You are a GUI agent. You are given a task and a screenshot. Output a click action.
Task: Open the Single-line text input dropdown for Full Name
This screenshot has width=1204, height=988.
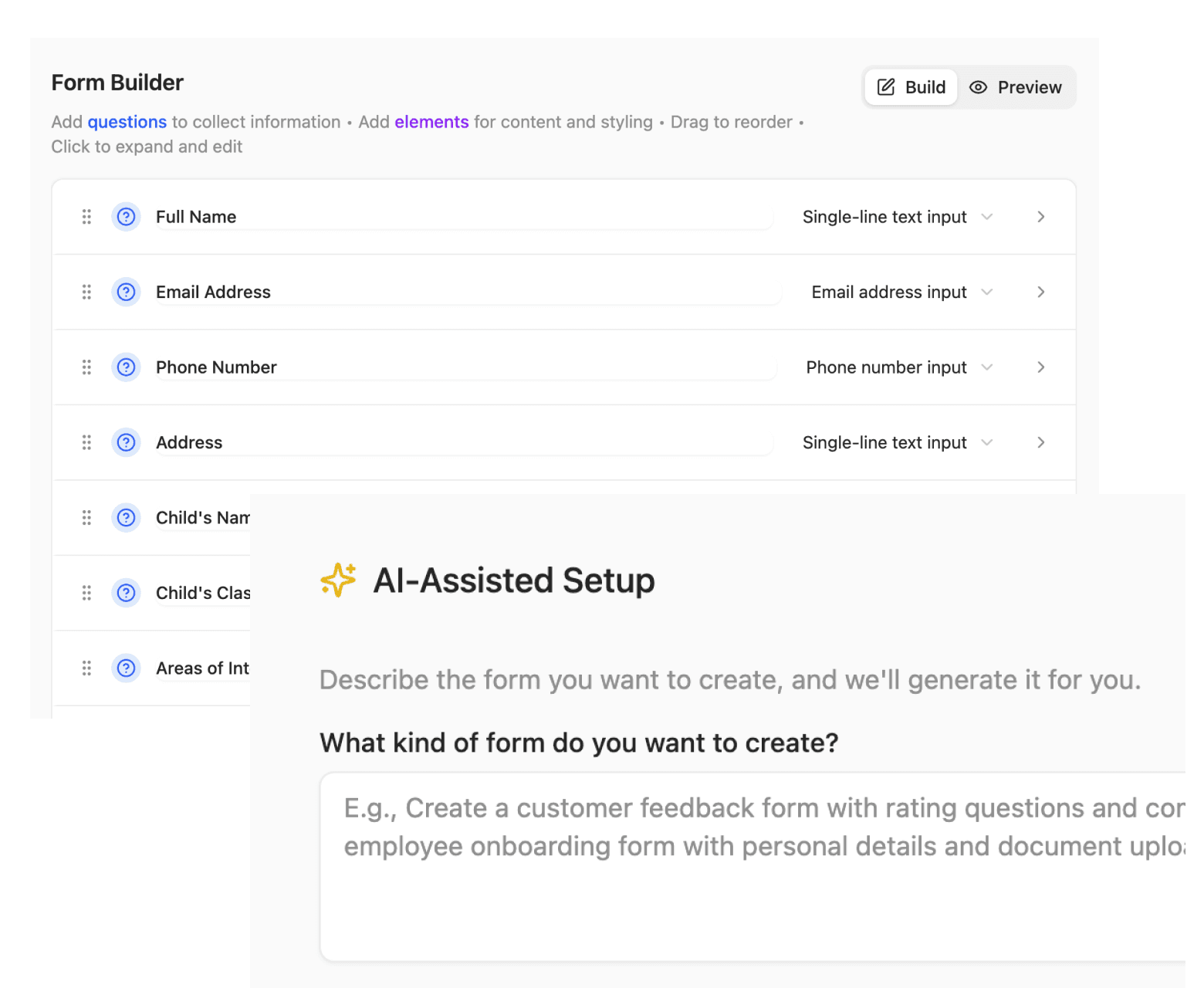pyautogui.click(x=987, y=217)
